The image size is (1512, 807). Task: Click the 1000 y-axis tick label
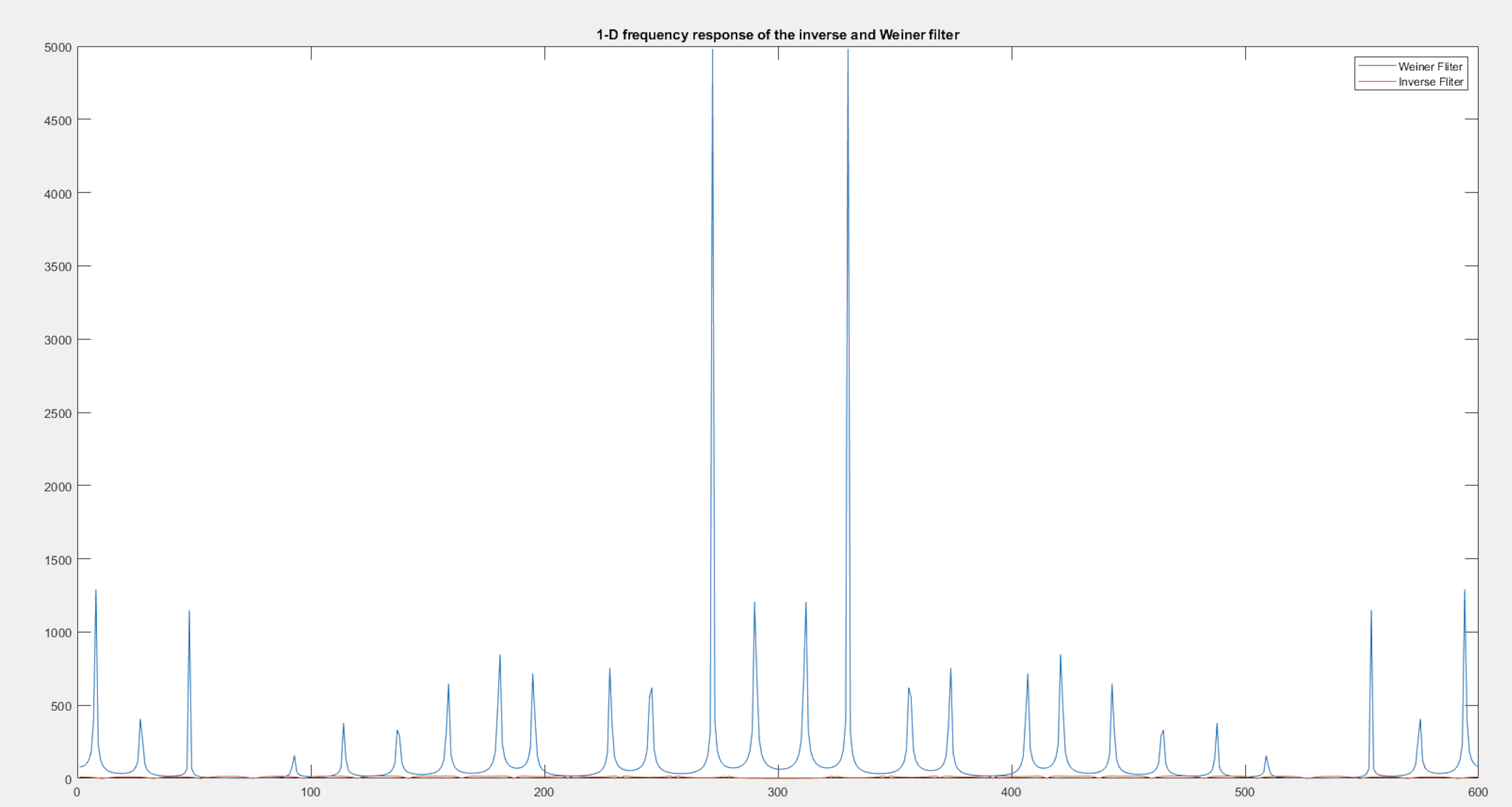click(58, 633)
